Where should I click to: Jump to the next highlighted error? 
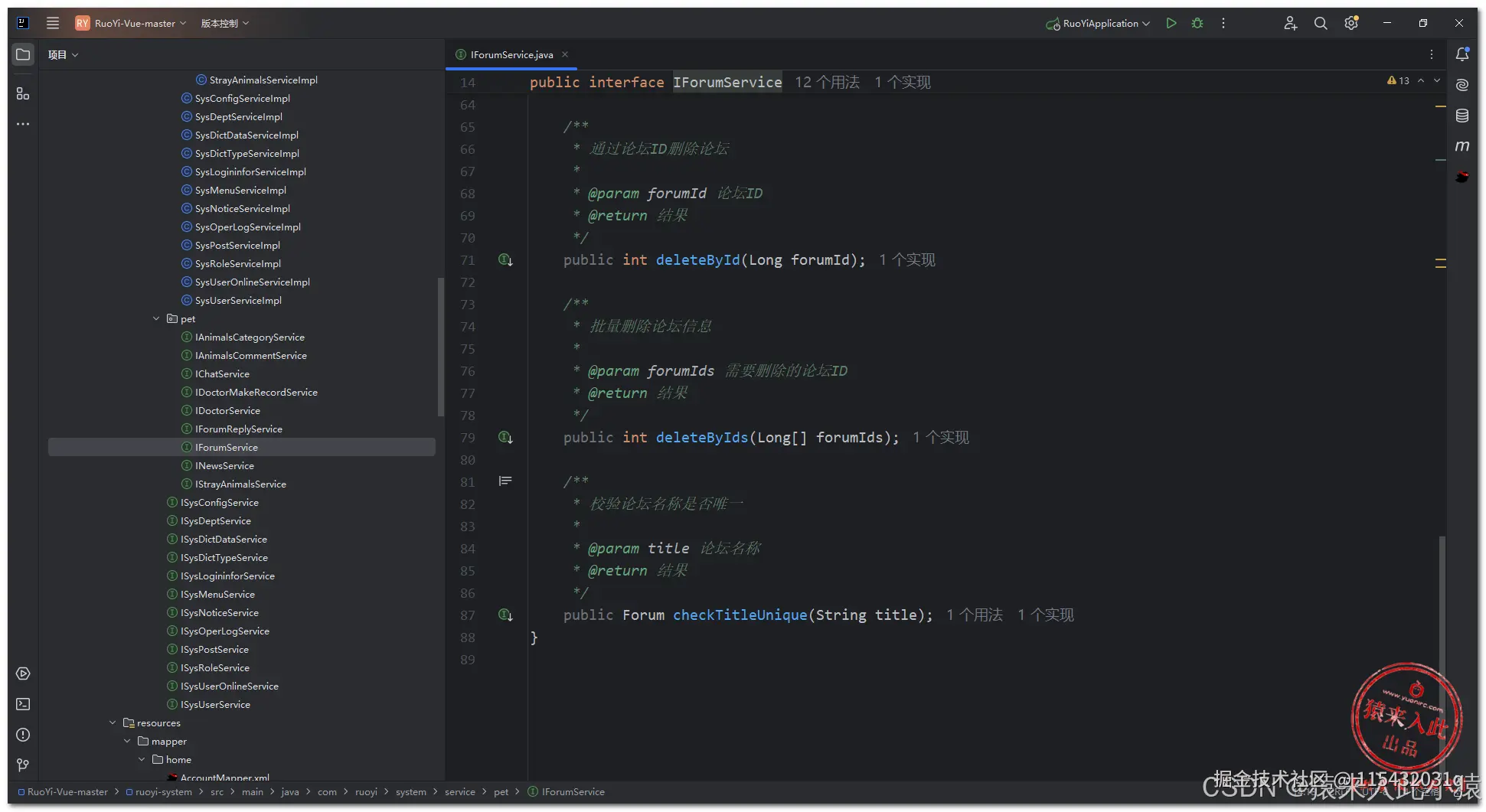tap(1437, 80)
